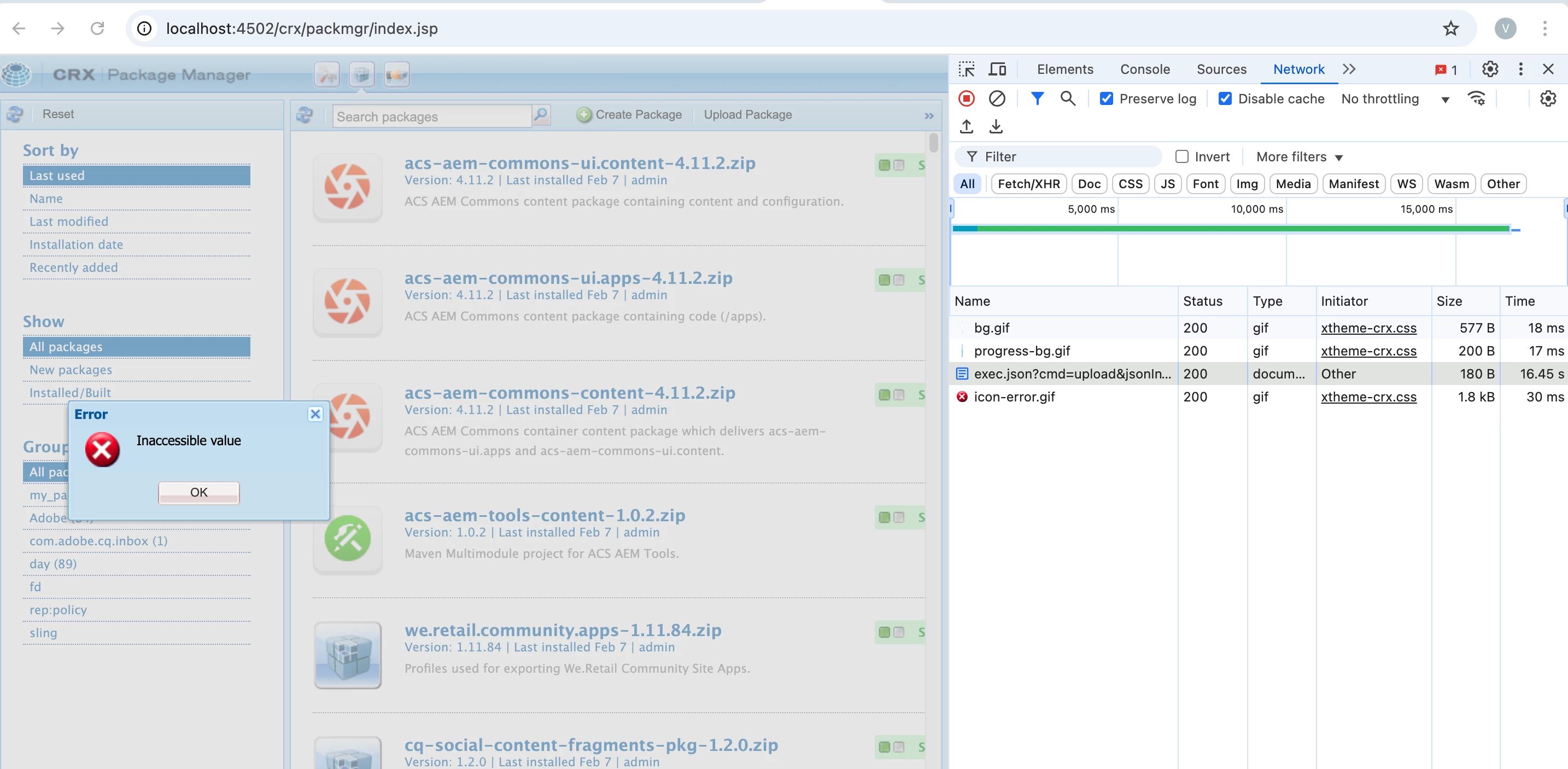The image size is (1568, 769).
Task: Open the acs-aem-tools-content-1.0.2.zip link
Action: click(x=544, y=515)
